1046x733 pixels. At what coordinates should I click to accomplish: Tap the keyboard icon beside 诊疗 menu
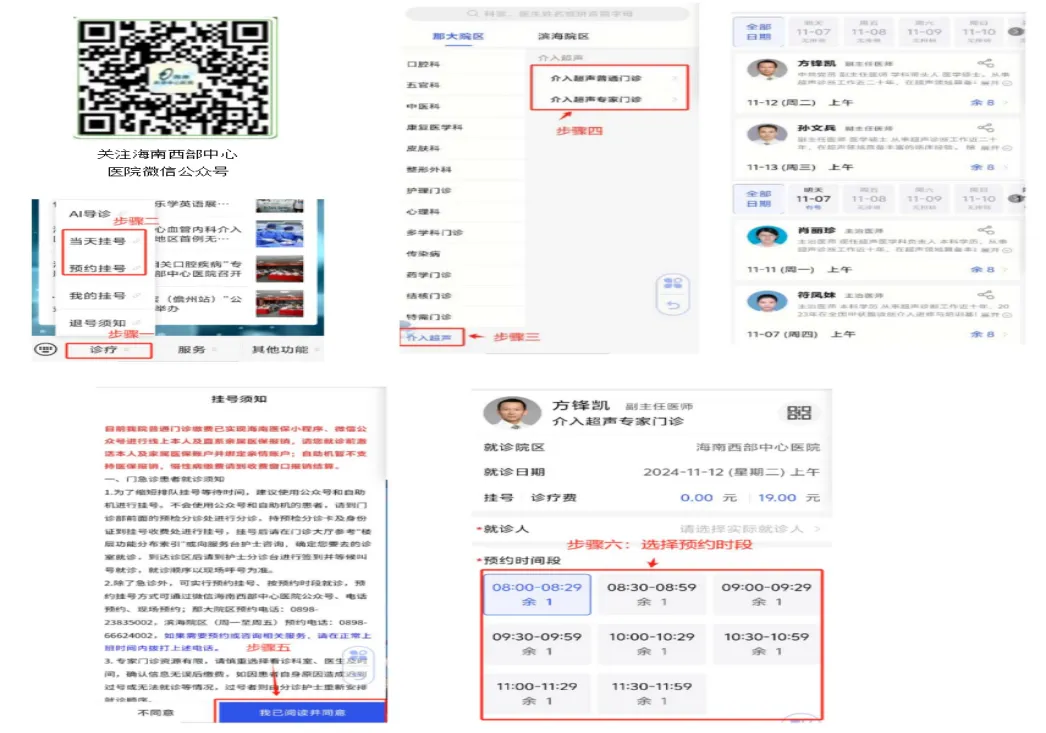[x=45, y=349]
